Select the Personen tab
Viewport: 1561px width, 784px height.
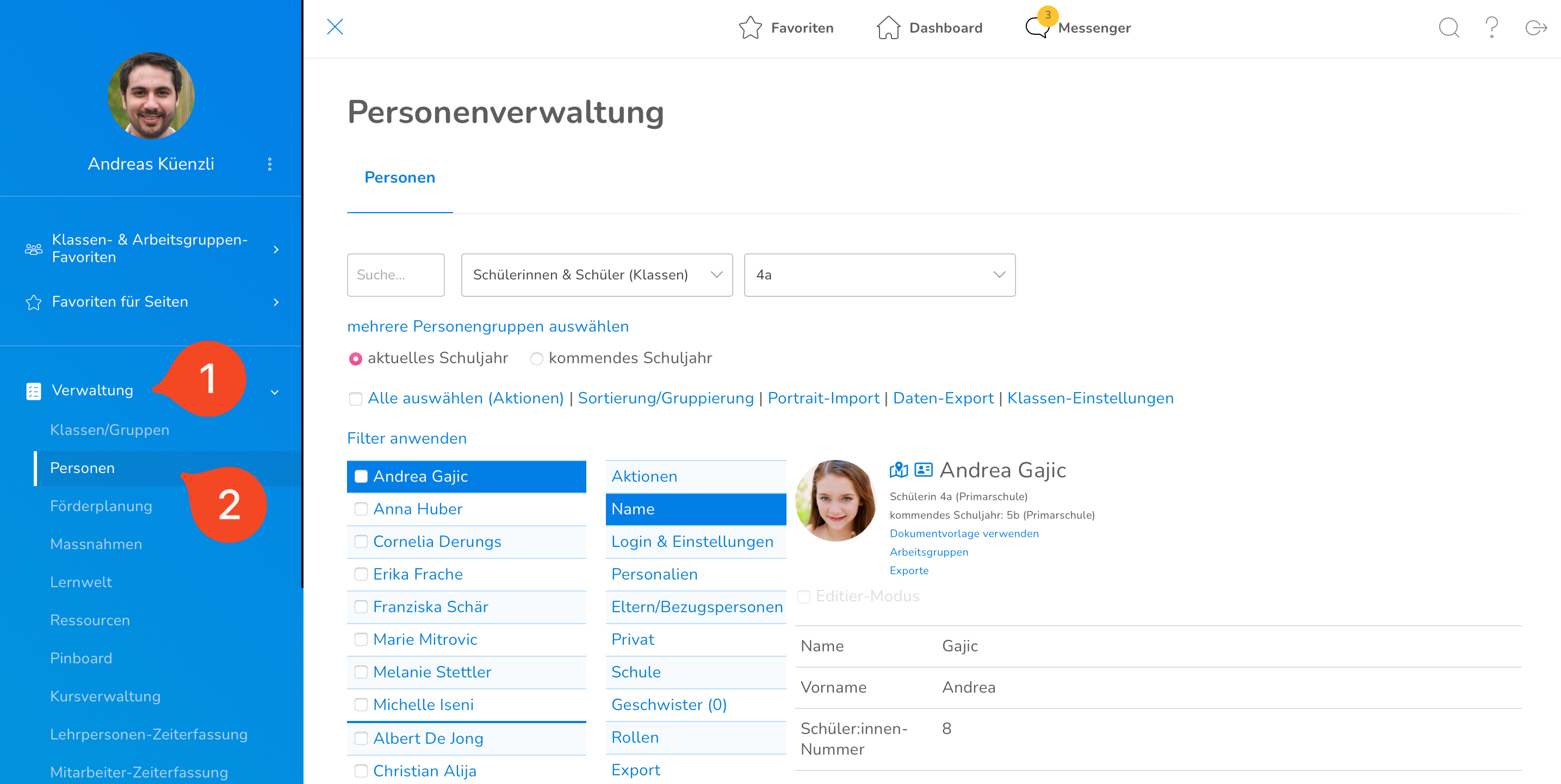pos(399,178)
